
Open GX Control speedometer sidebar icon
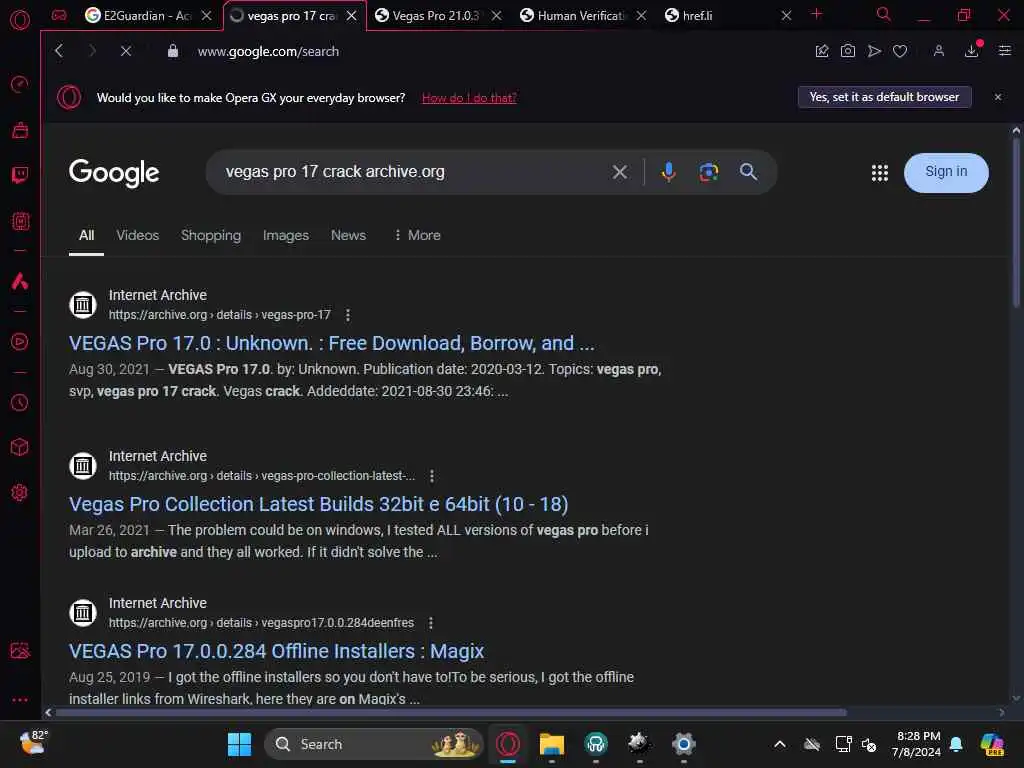click(x=20, y=84)
